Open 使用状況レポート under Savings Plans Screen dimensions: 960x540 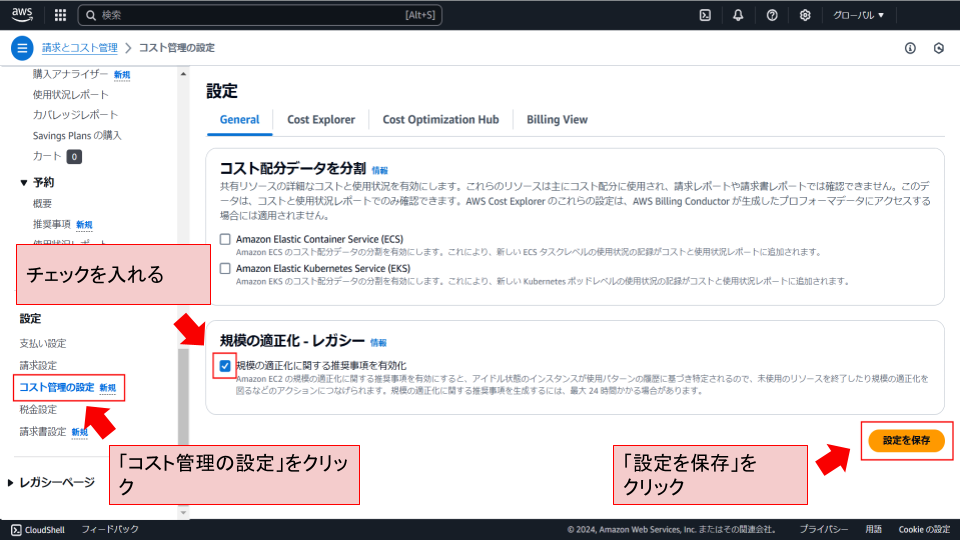point(70,95)
